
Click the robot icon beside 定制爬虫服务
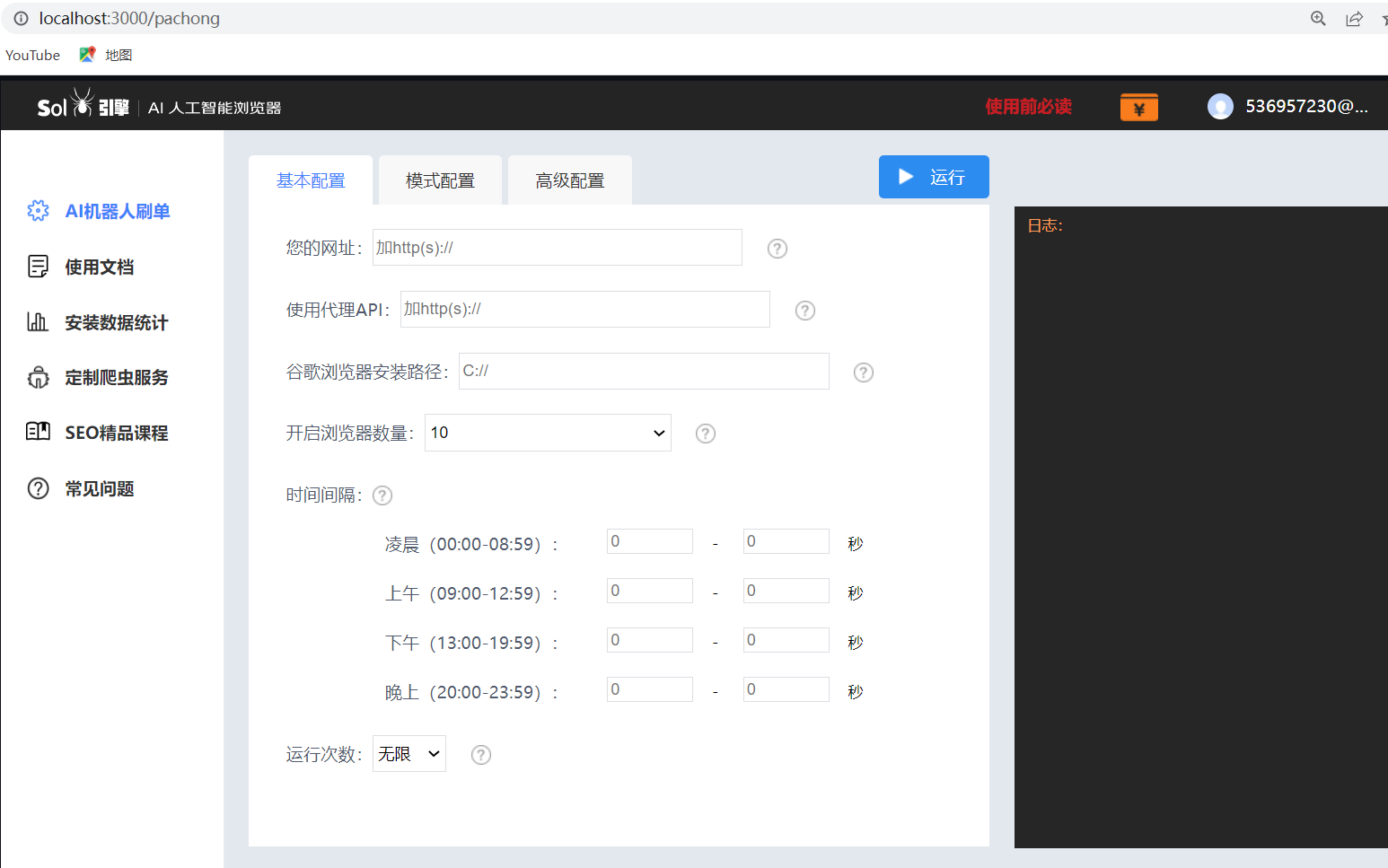(38, 377)
